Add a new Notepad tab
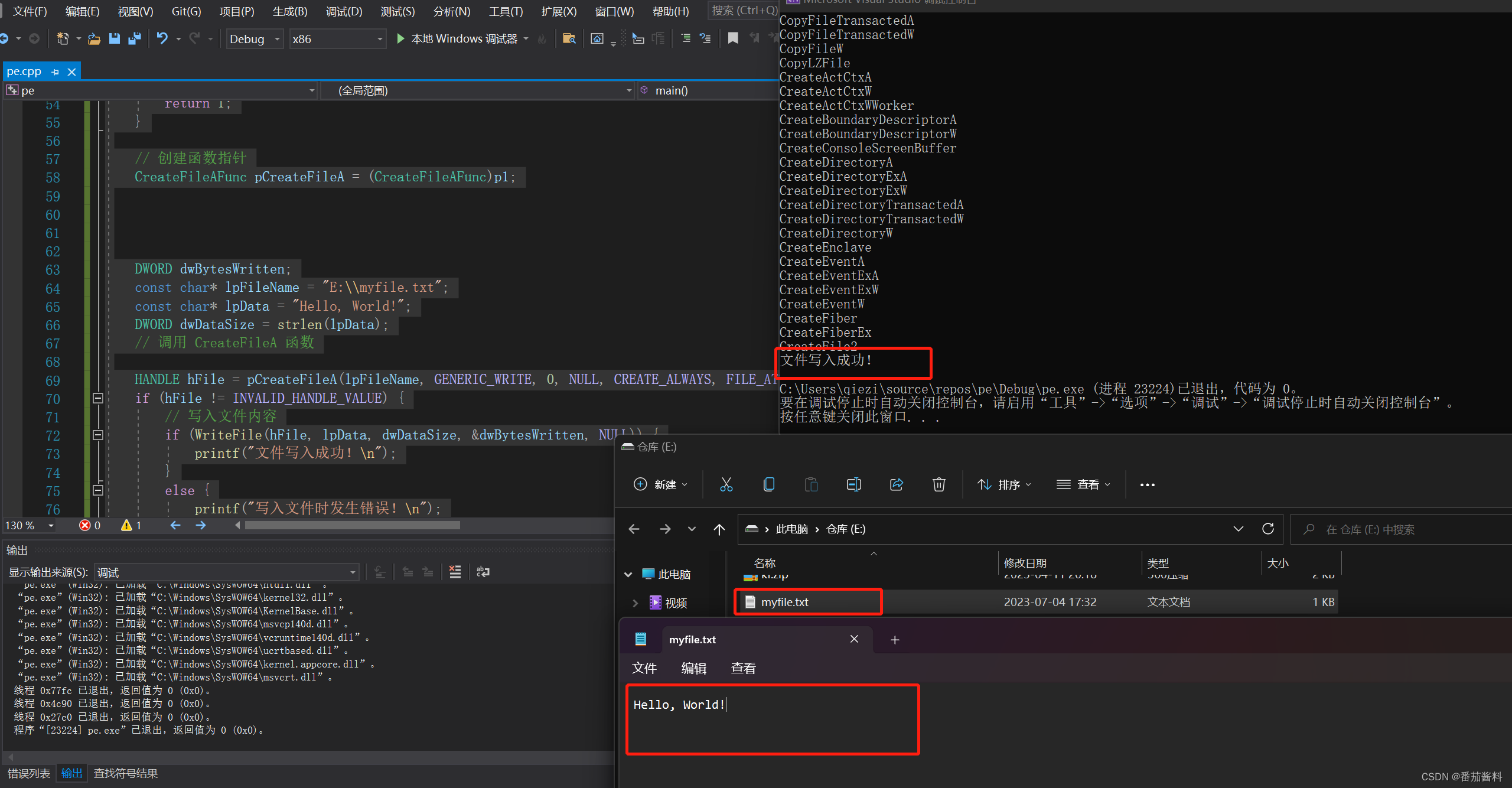This screenshot has height=788, width=1512. (x=895, y=640)
